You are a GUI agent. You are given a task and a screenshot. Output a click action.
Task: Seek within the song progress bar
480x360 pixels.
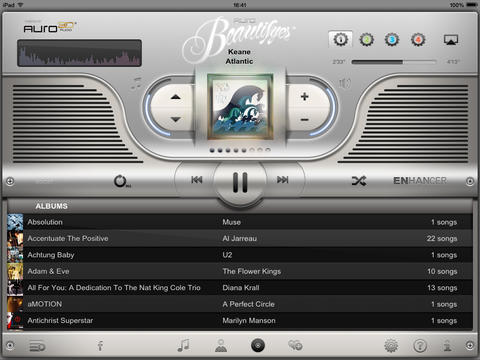click(x=394, y=62)
